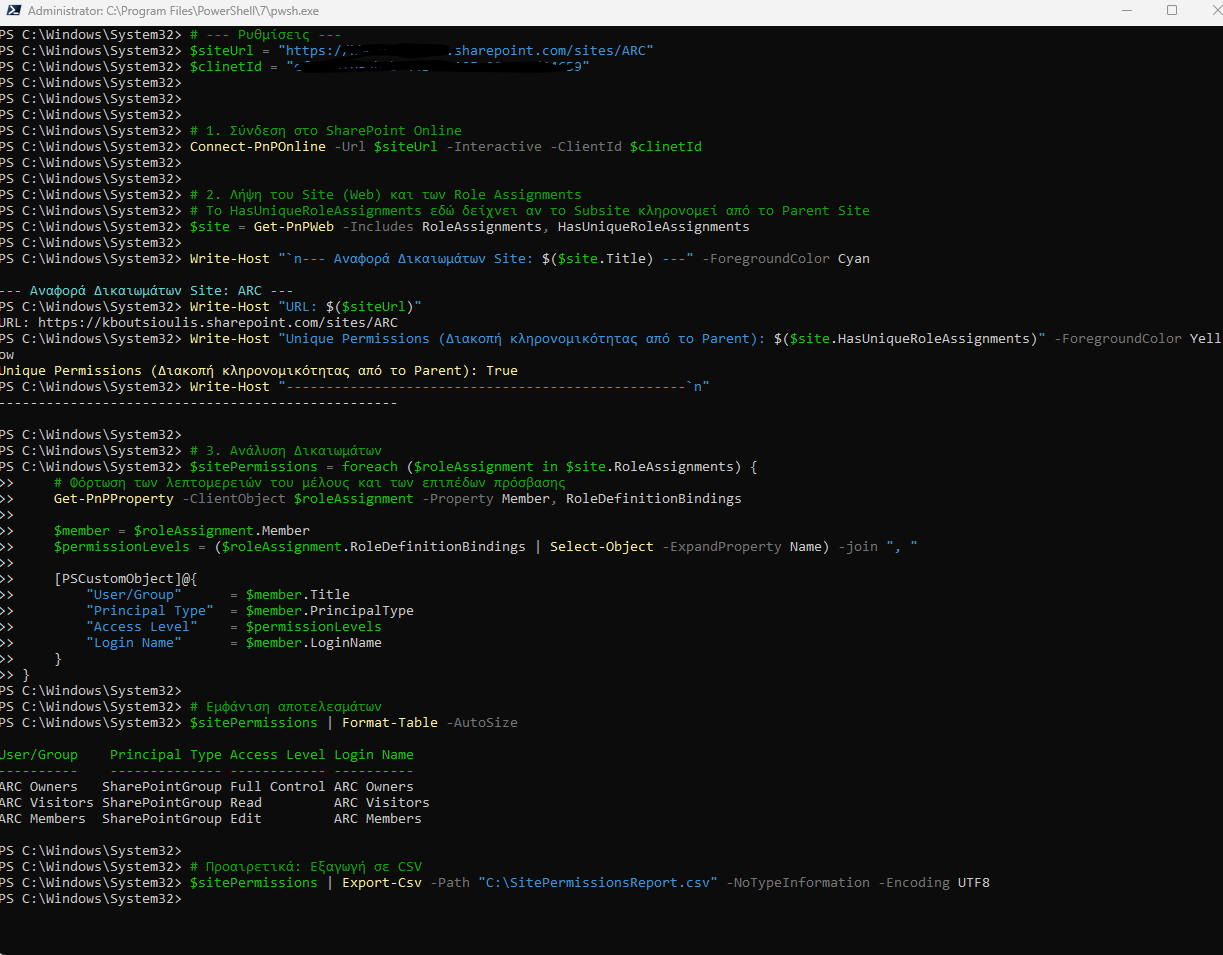The image size is (1223, 955).
Task: Click the Format-Table cmdlet
Action: pos(389,723)
